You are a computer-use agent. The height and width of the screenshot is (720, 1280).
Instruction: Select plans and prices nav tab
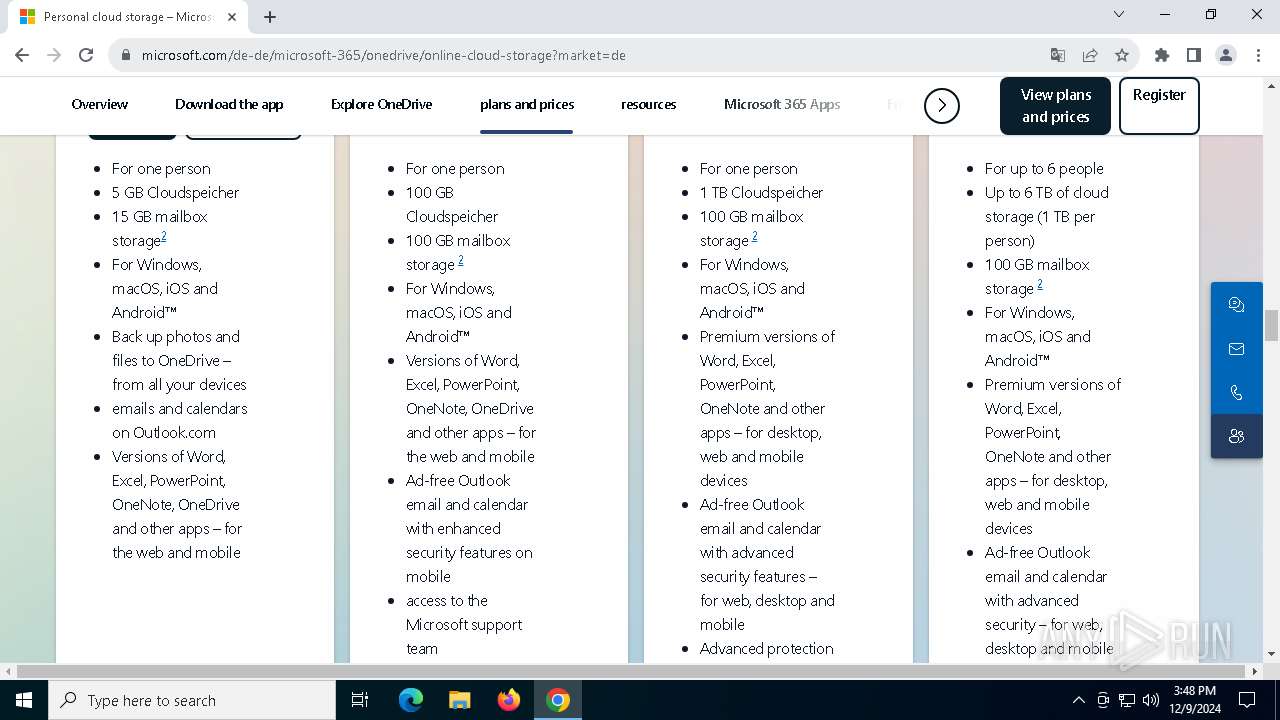(x=527, y=104)
